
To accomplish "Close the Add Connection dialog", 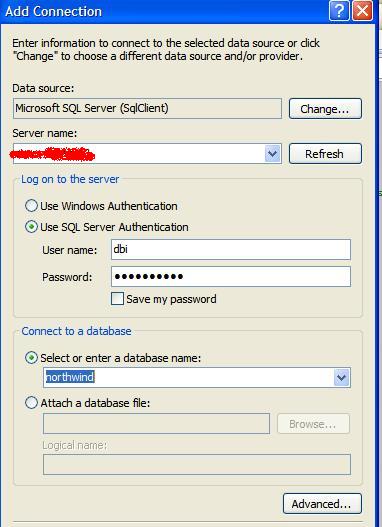I will point(362,11).
